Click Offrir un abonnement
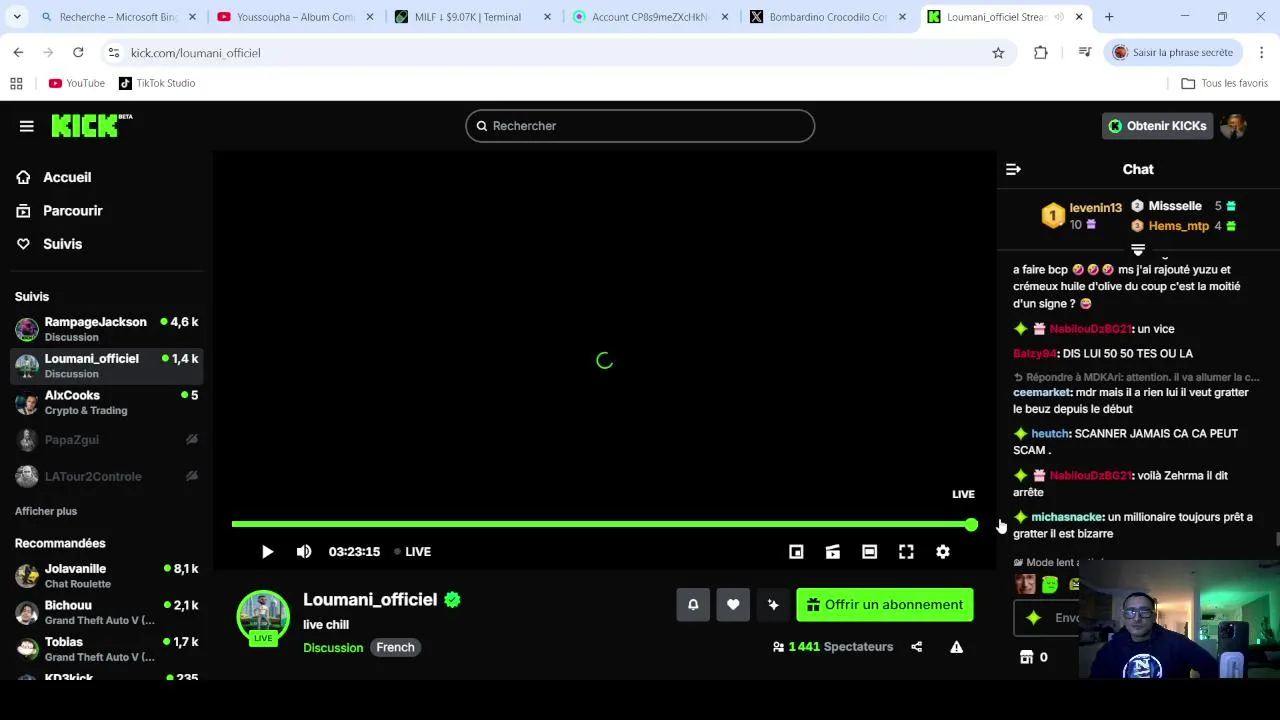The height and width of the screenshot is (720, 1280). (885, 605)
